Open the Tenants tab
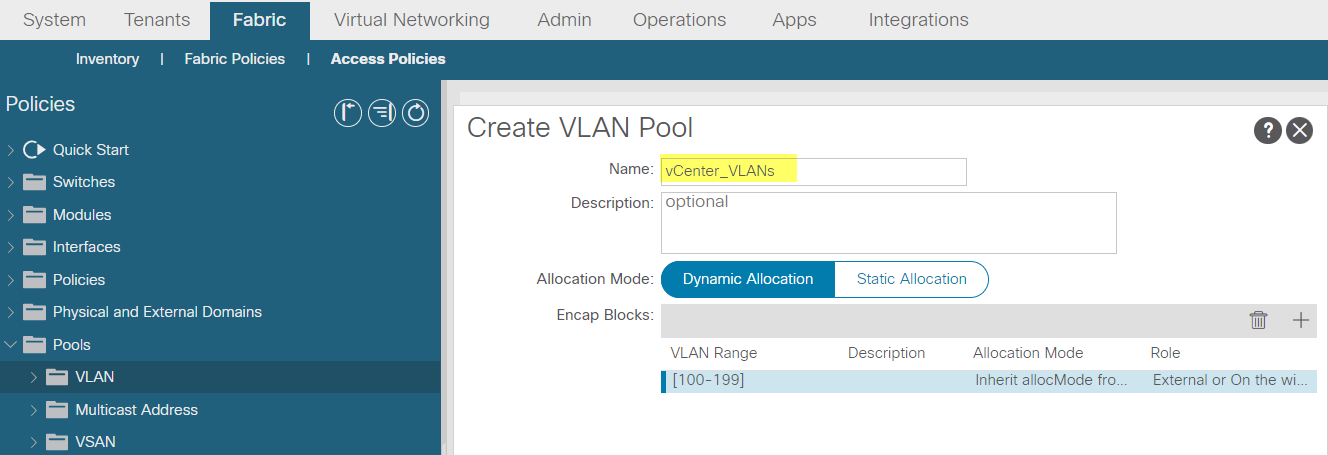The height and width of the screenshot is (455, 1328). (157, 20)
